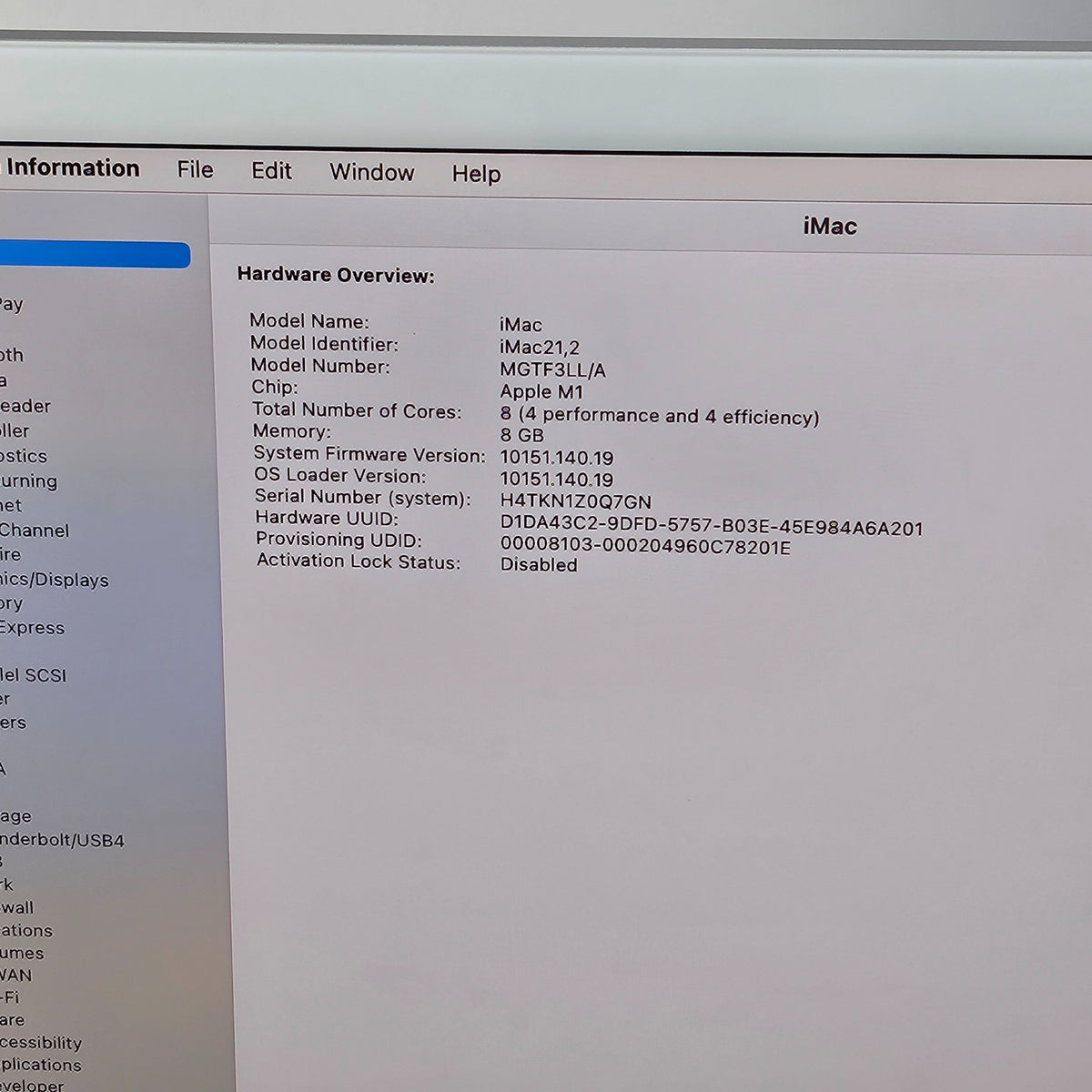
Task: Select the model number MGTF3LL/A
Action: (552, 369)
